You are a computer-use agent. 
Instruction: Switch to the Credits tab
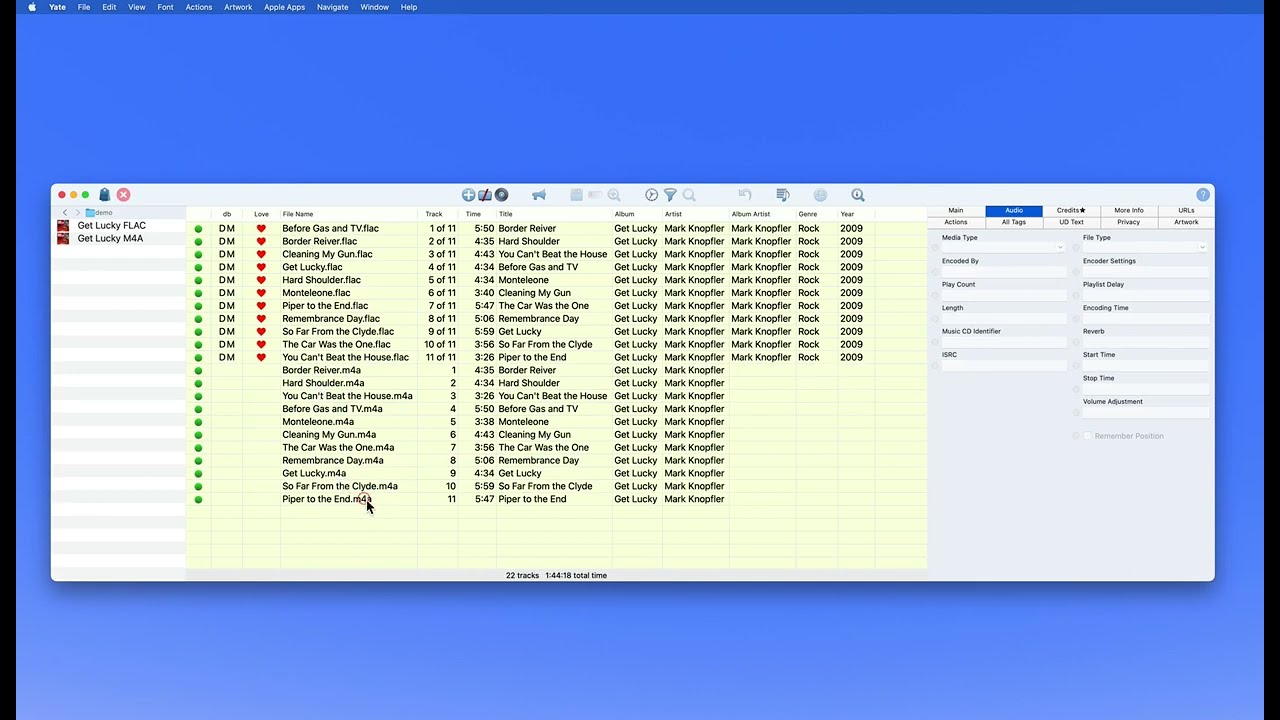click(x=1071, y=211)
